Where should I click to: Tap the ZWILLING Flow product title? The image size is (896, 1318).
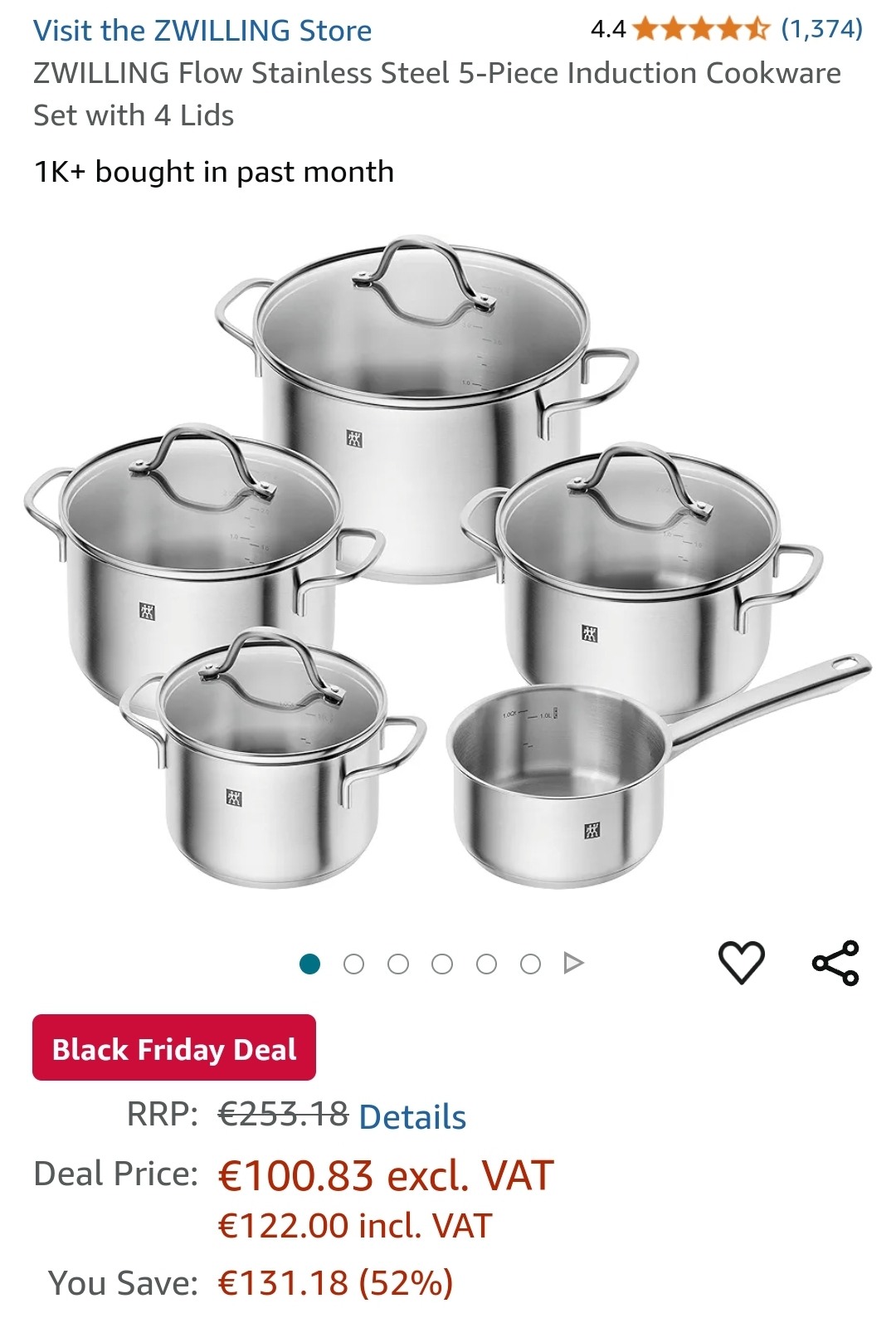[x=437, y=94]
